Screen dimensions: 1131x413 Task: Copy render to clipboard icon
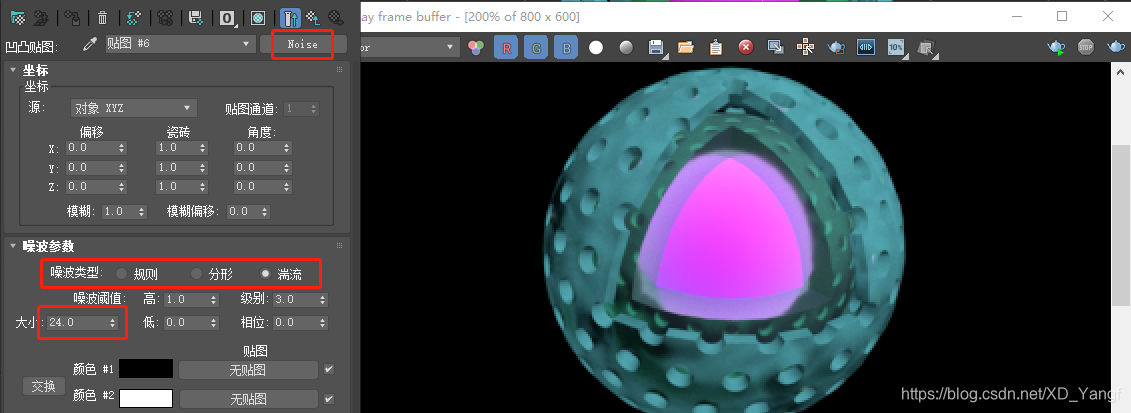716,48
